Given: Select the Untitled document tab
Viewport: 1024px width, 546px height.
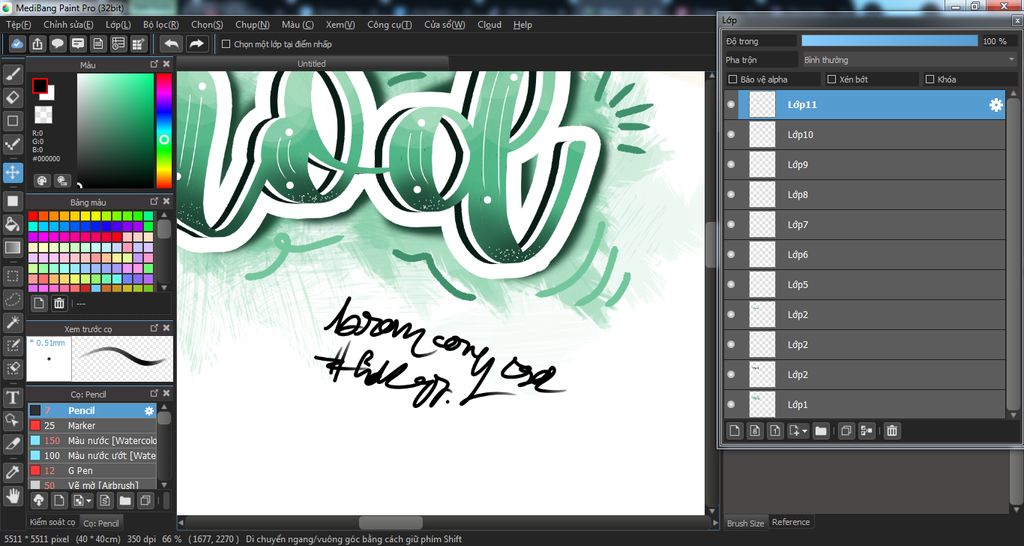Looking at the screenshot, I should (312, 63).
